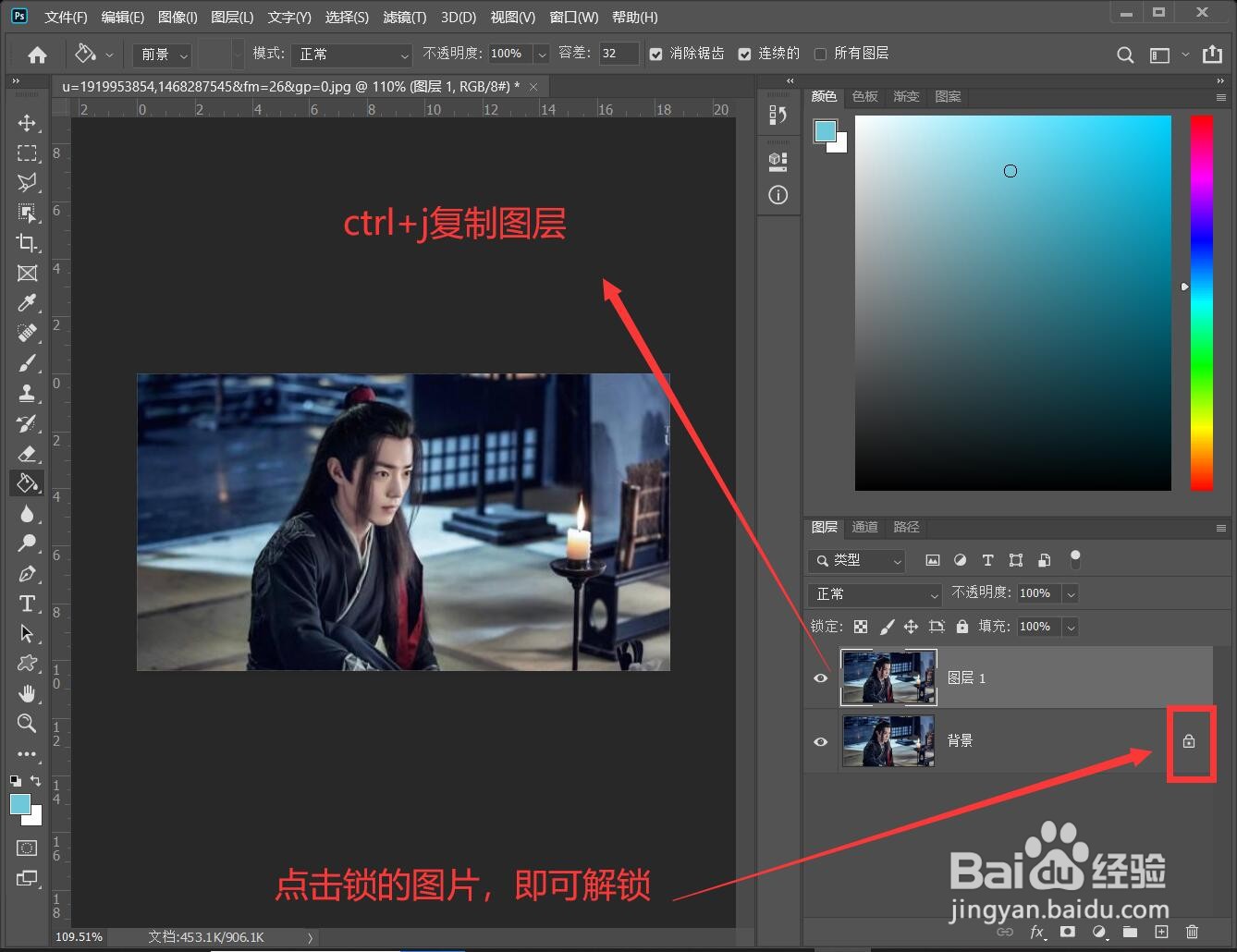The height and width of the screenshot is (952, 1237).
Task: Select the Frame tool
Action: pyautogui.click(x=27, y=274)
